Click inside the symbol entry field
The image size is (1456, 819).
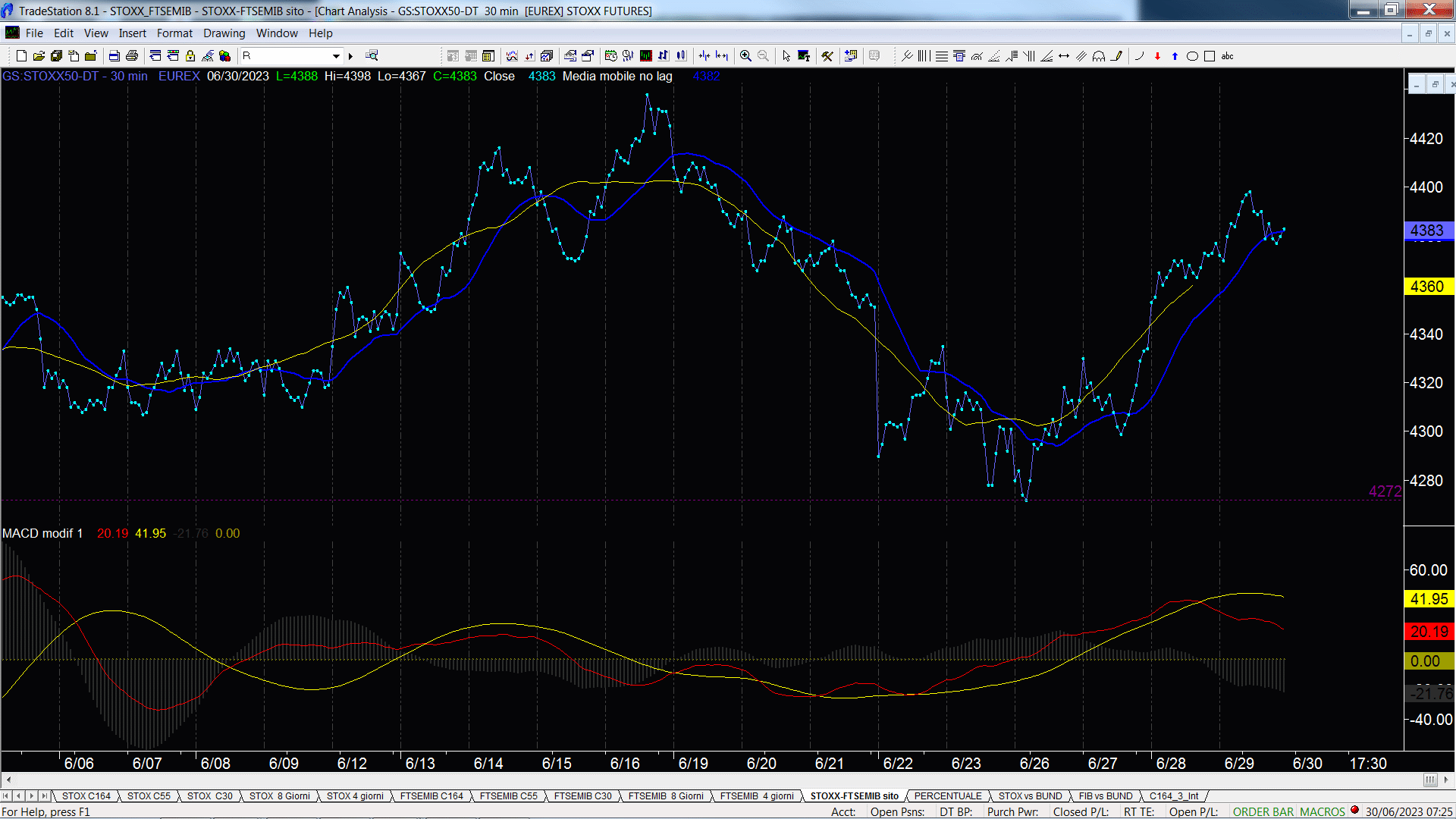[285, 56]
